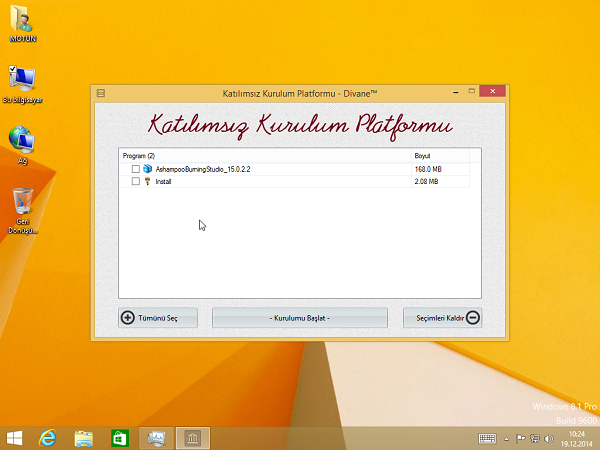Image resolution: width=600 pixels, height=450 pixels.
Task: Open the Ağ network desktop icon
Action: [22, 140]
